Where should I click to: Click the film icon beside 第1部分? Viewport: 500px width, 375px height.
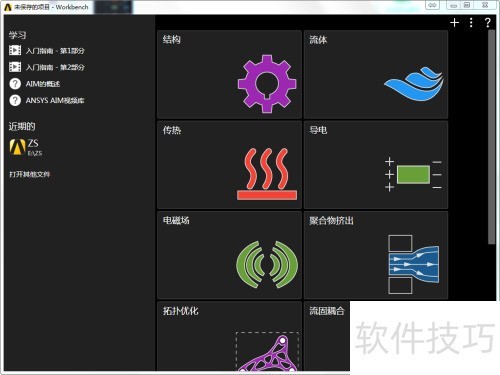click(15, 50)
